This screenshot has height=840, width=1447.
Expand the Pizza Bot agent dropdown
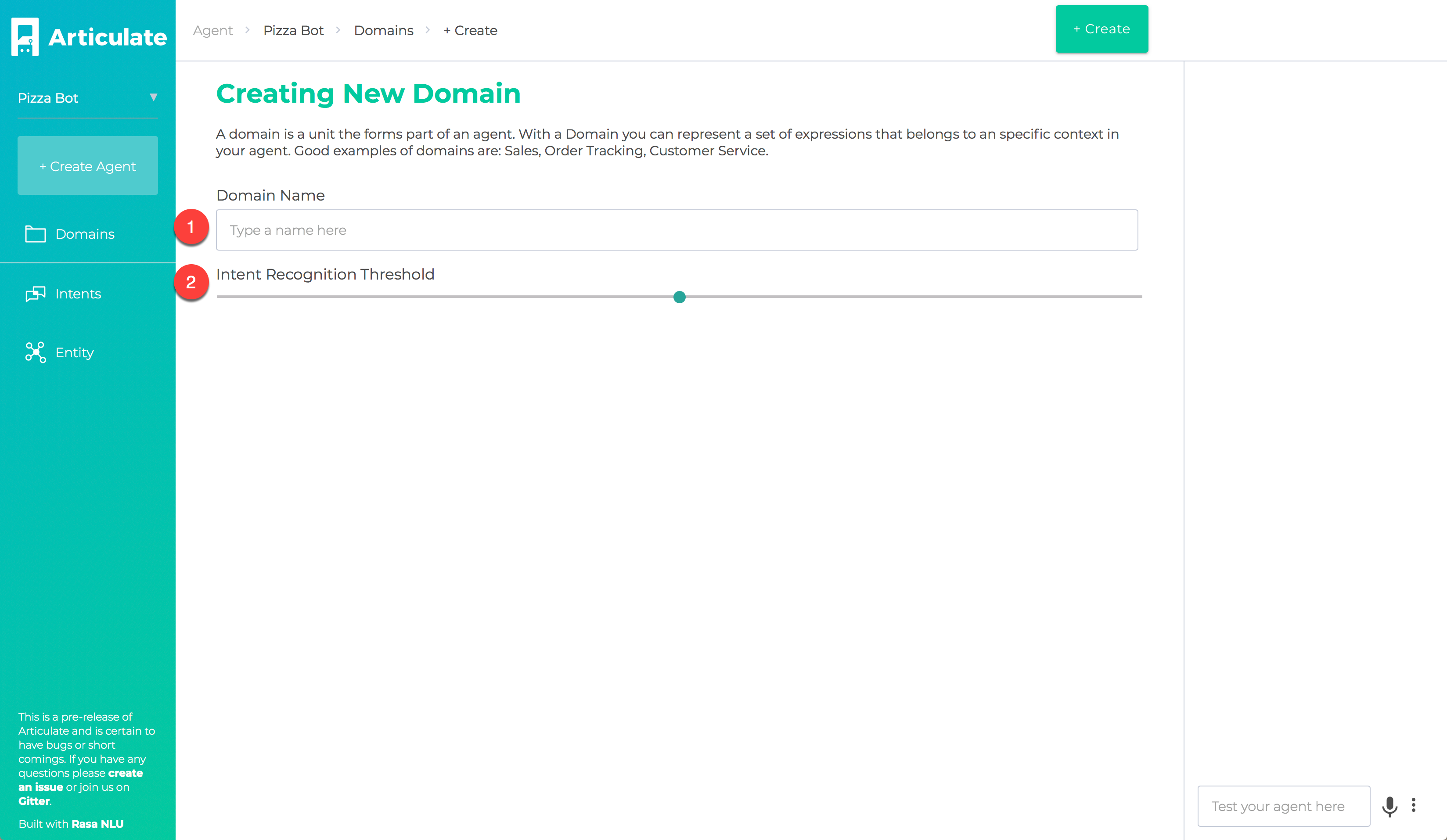87,97
